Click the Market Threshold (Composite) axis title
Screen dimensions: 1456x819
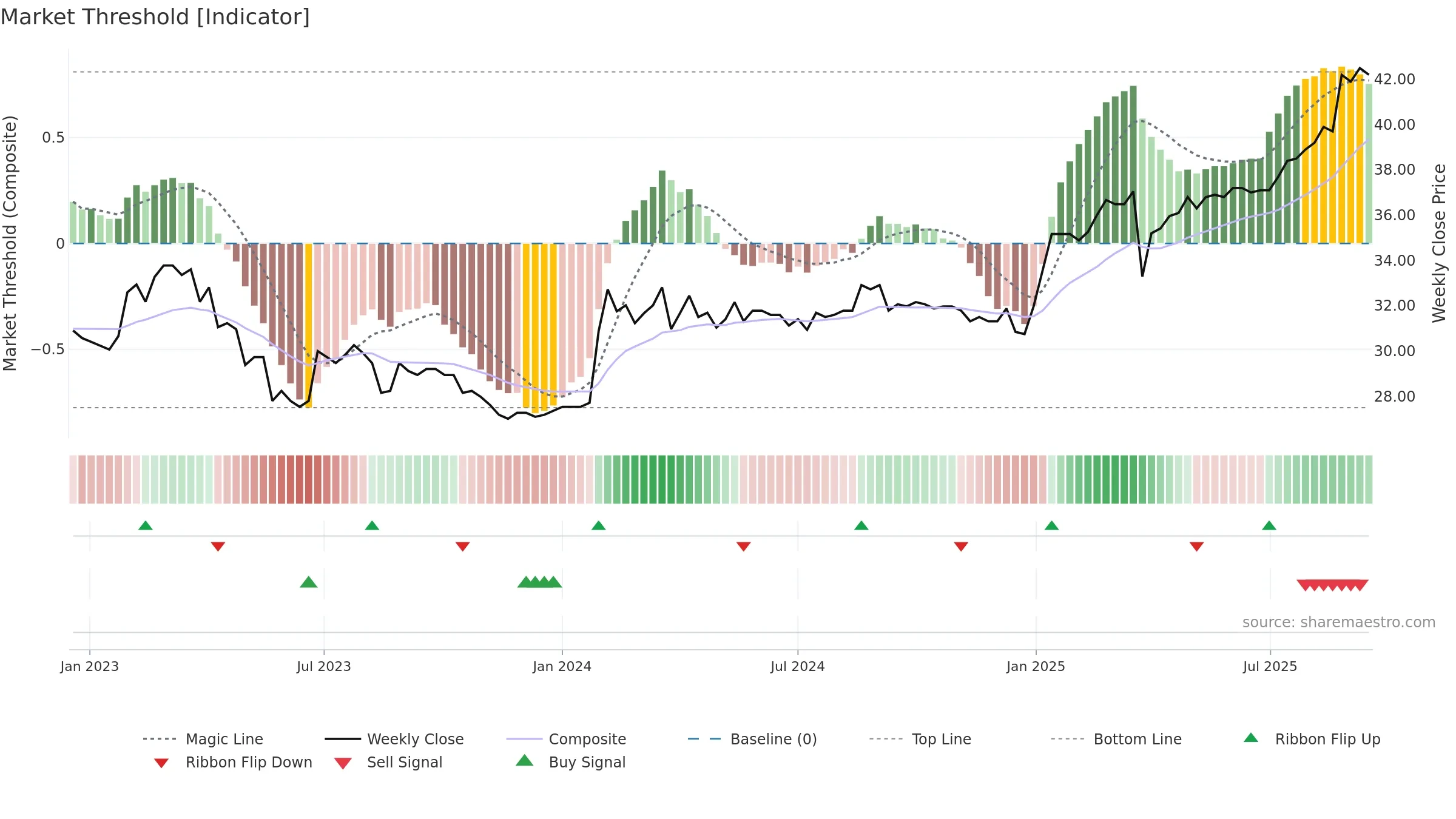(10, 243)
